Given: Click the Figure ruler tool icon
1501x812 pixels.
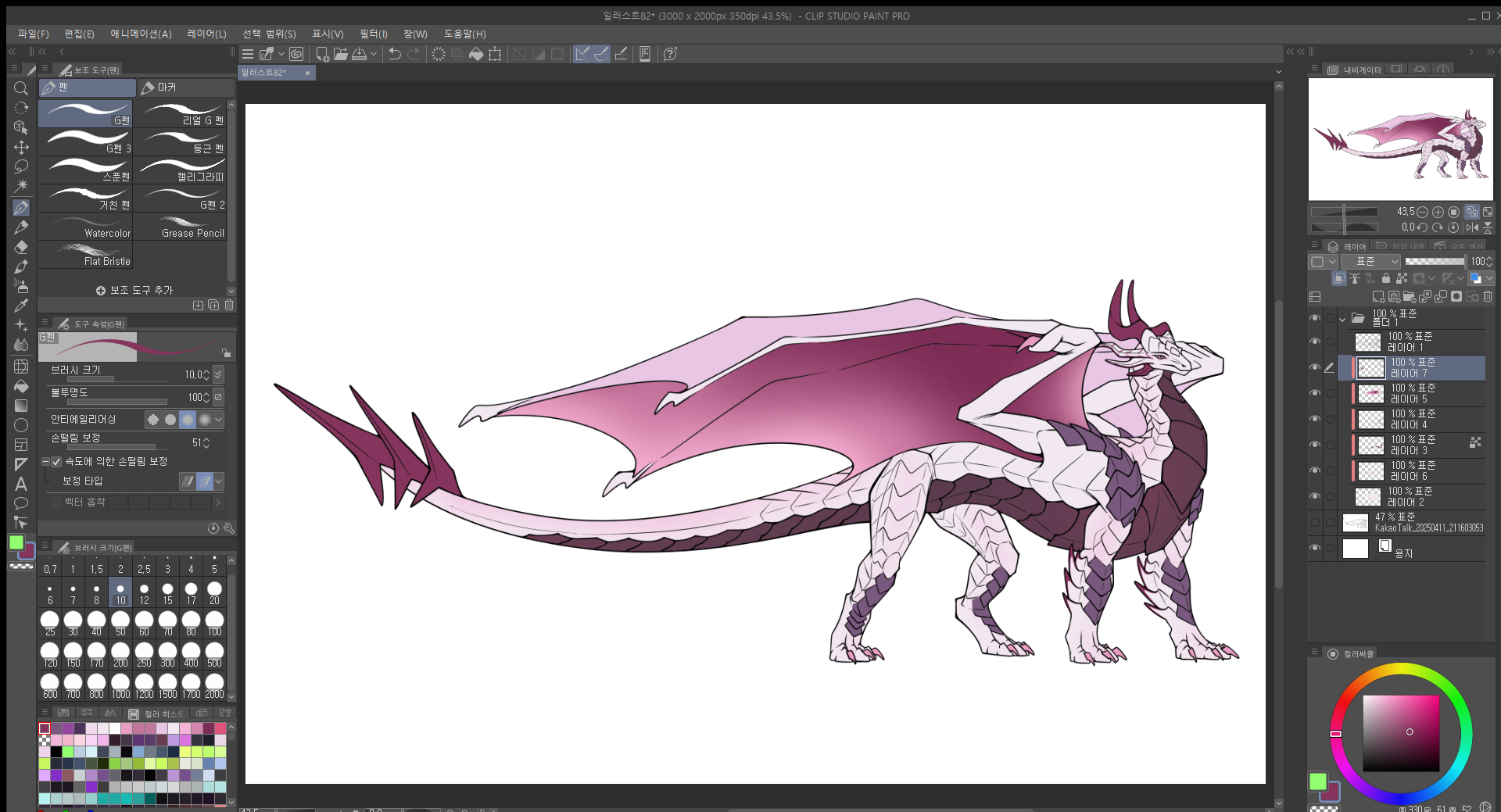Looking at the screenshot, I should click(21, 464).
